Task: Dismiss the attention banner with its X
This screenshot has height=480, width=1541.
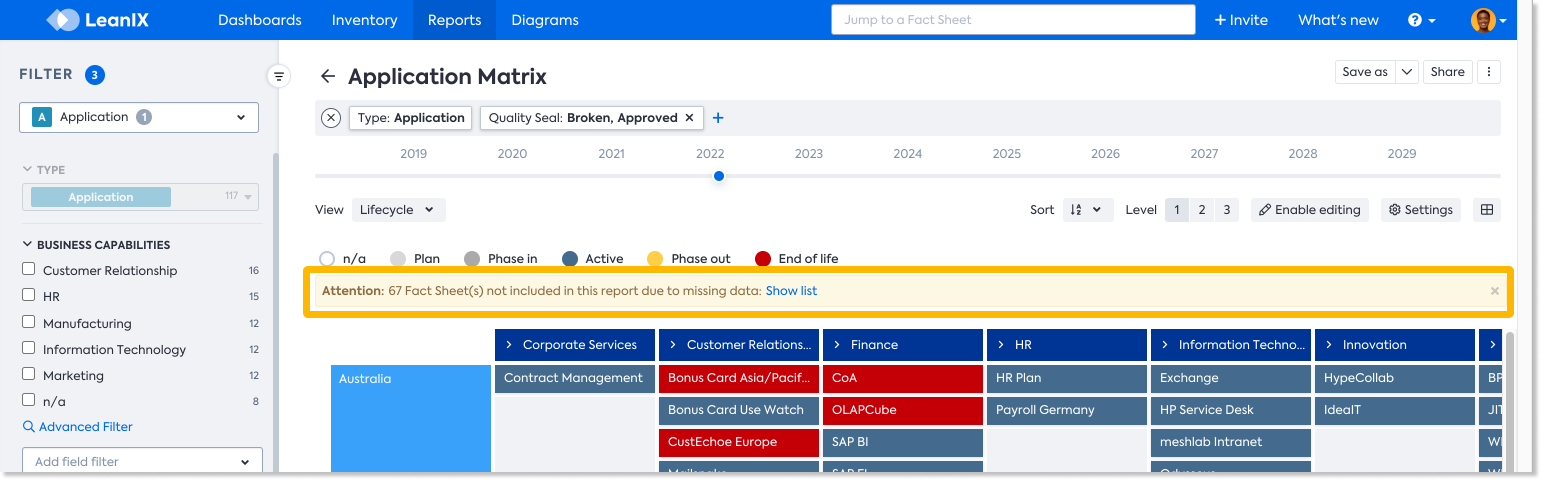Action: (1495, 291)
